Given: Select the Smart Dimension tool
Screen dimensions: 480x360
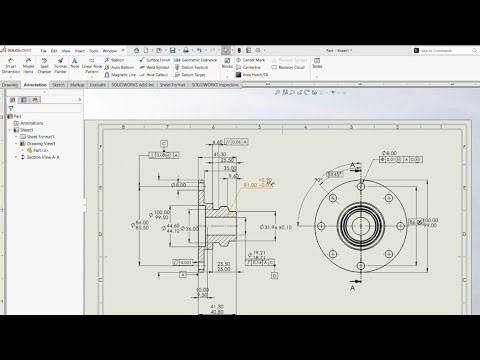Looking at the screenshot, I should pos(11,65).
